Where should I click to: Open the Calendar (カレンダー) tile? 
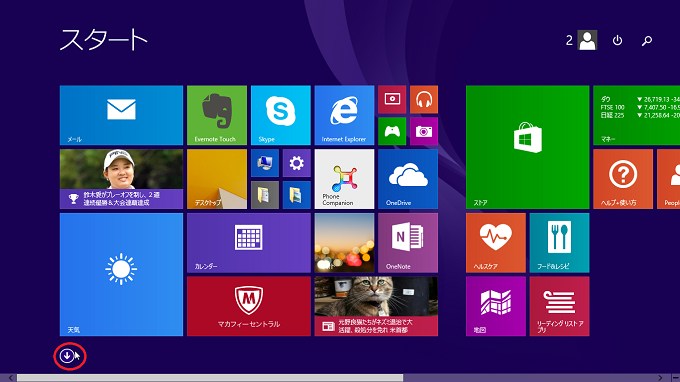click(x=249, y=243)
